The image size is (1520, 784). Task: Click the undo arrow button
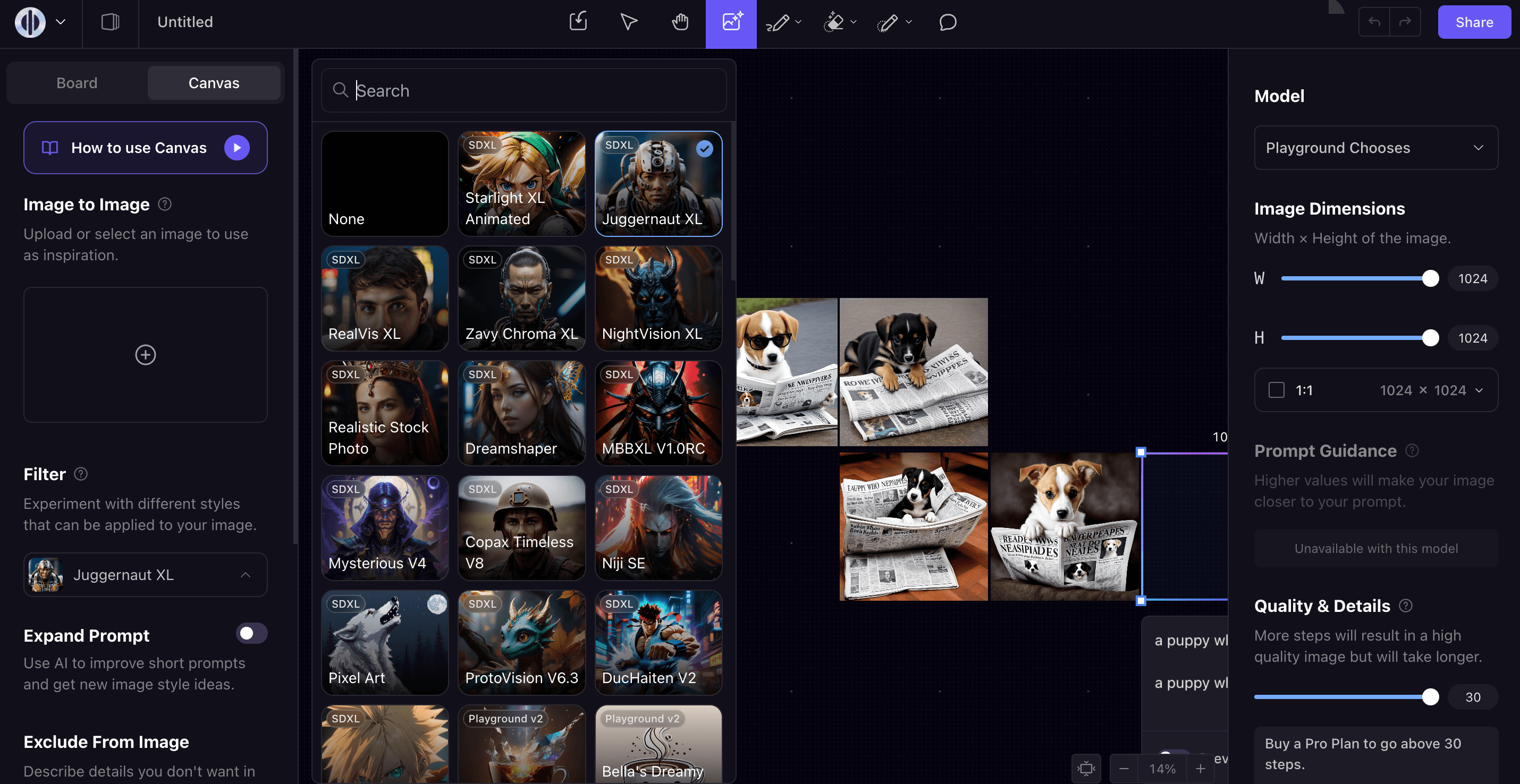1374,22
